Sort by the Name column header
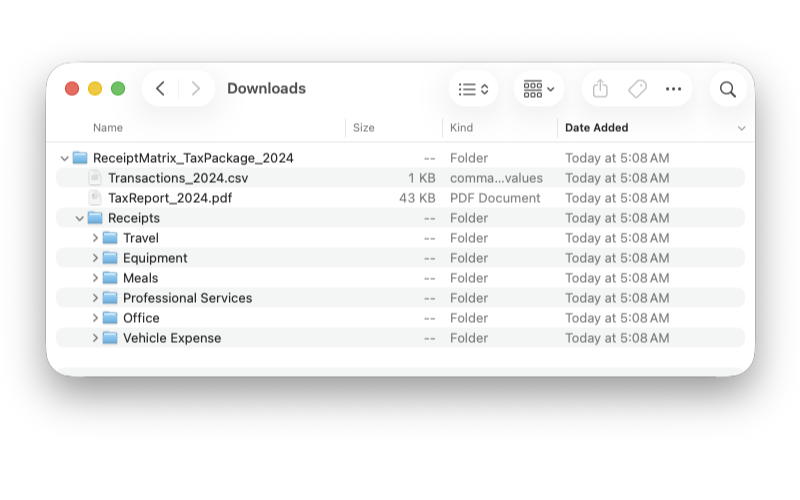Screen dimensions: 800x500 coord(108,128)
